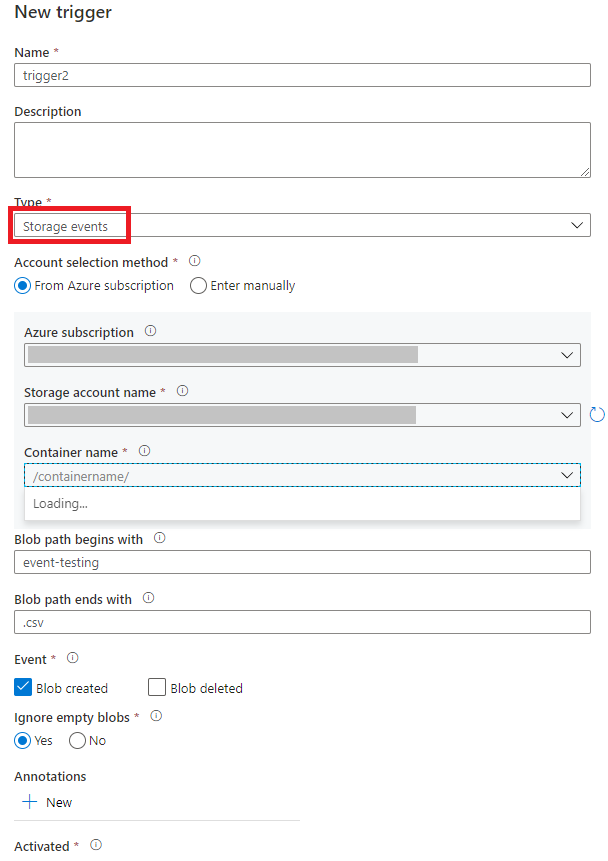Image resolution: width=608 pixels, height=861 pixels.
Task: Open the Blob path begins with info tooltip
Action: (x=159, y=538)
